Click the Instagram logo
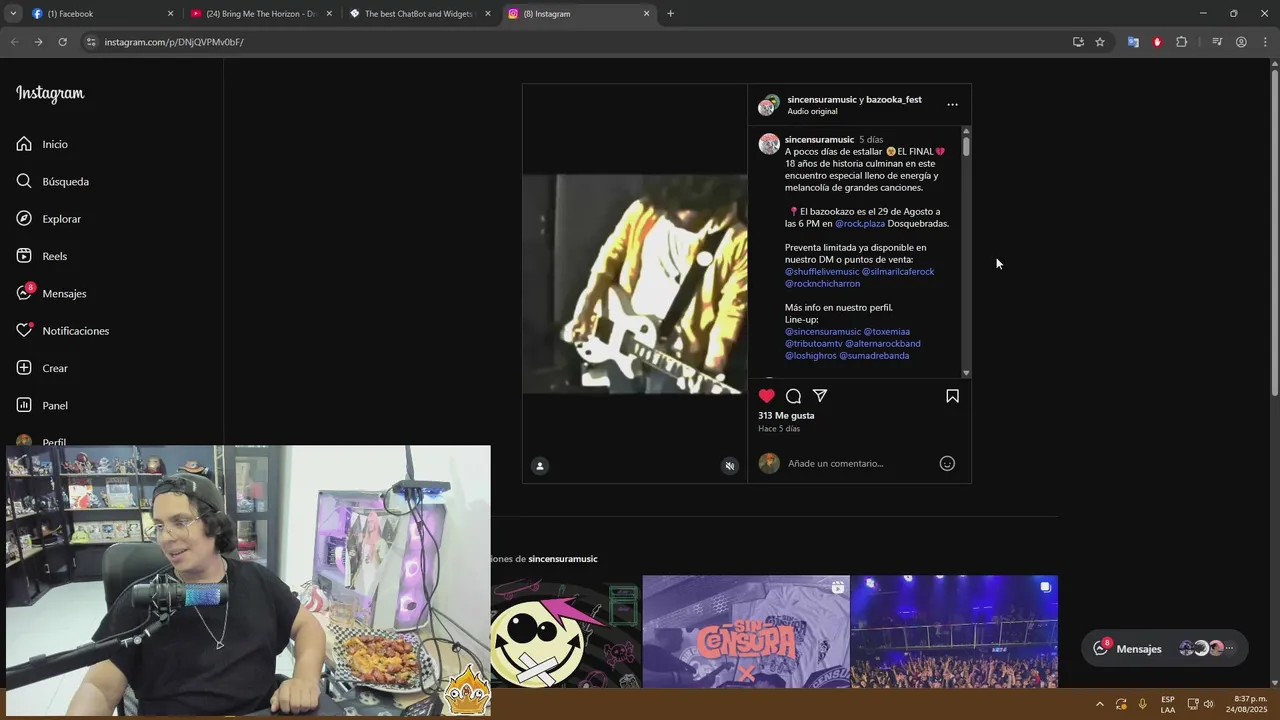The width and height of the screenshot is (1280, 720). click(50, 93)
